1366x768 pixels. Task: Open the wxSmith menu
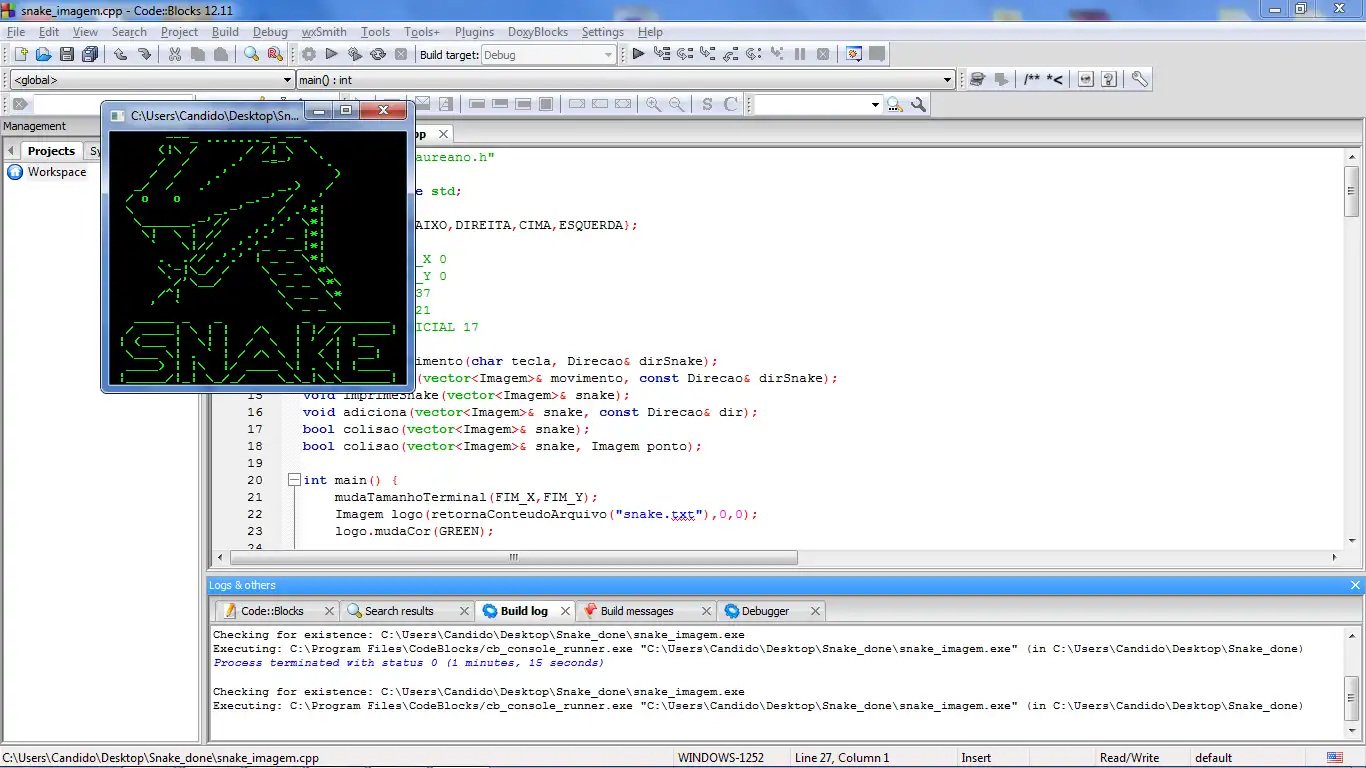324,32
